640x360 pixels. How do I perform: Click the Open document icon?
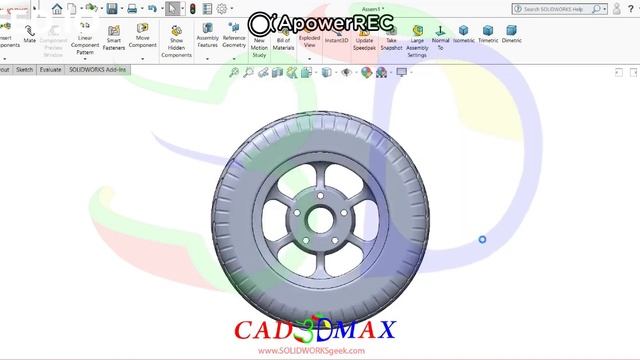(91, 8)
